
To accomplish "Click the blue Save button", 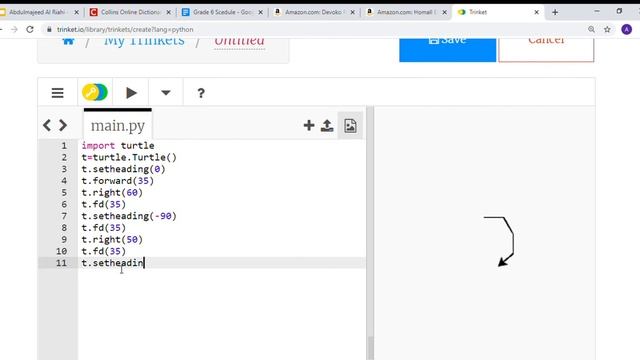I will tap(447, 50).
